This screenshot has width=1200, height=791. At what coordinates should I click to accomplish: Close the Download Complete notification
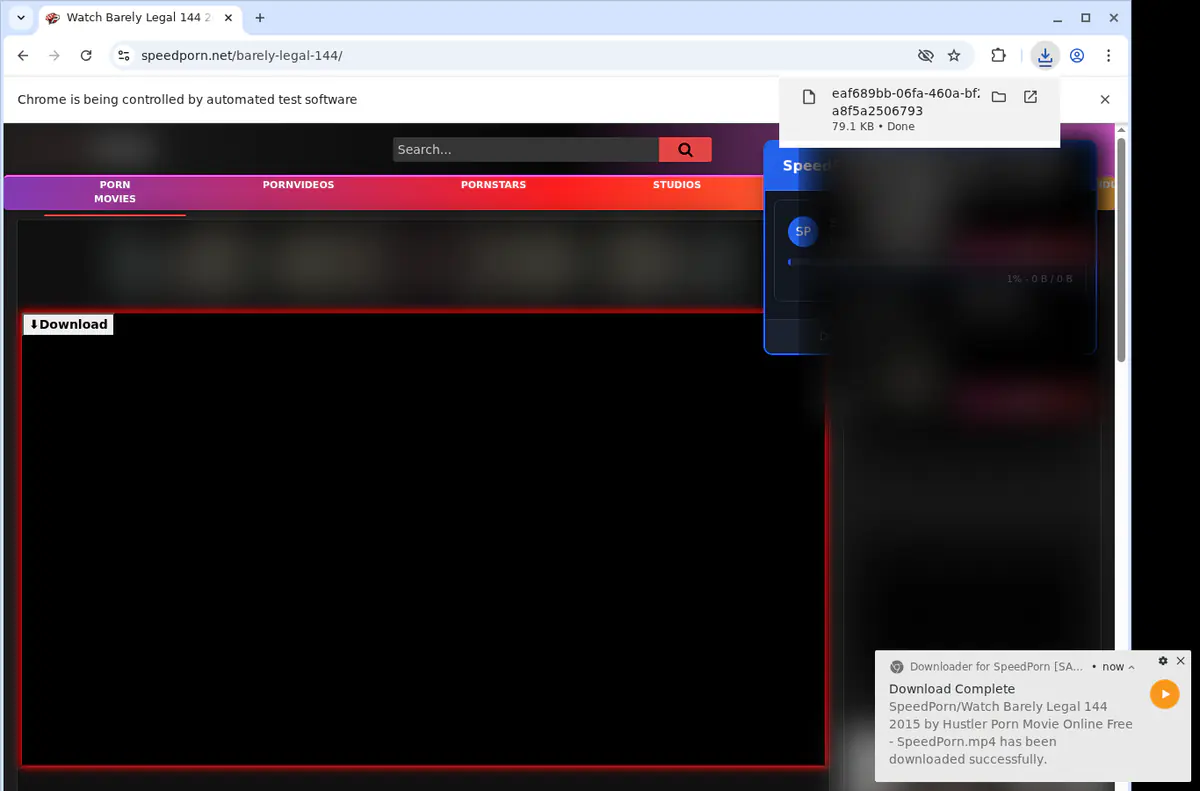point(1181,661)
